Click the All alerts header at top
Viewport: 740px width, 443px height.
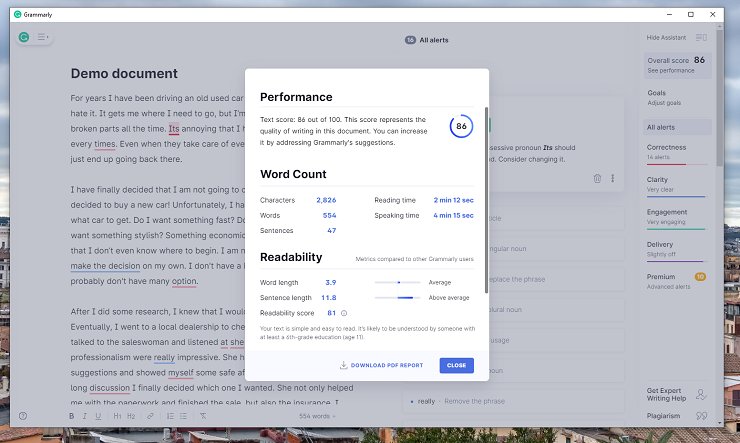pyautogui.click(x=434, y=40)
